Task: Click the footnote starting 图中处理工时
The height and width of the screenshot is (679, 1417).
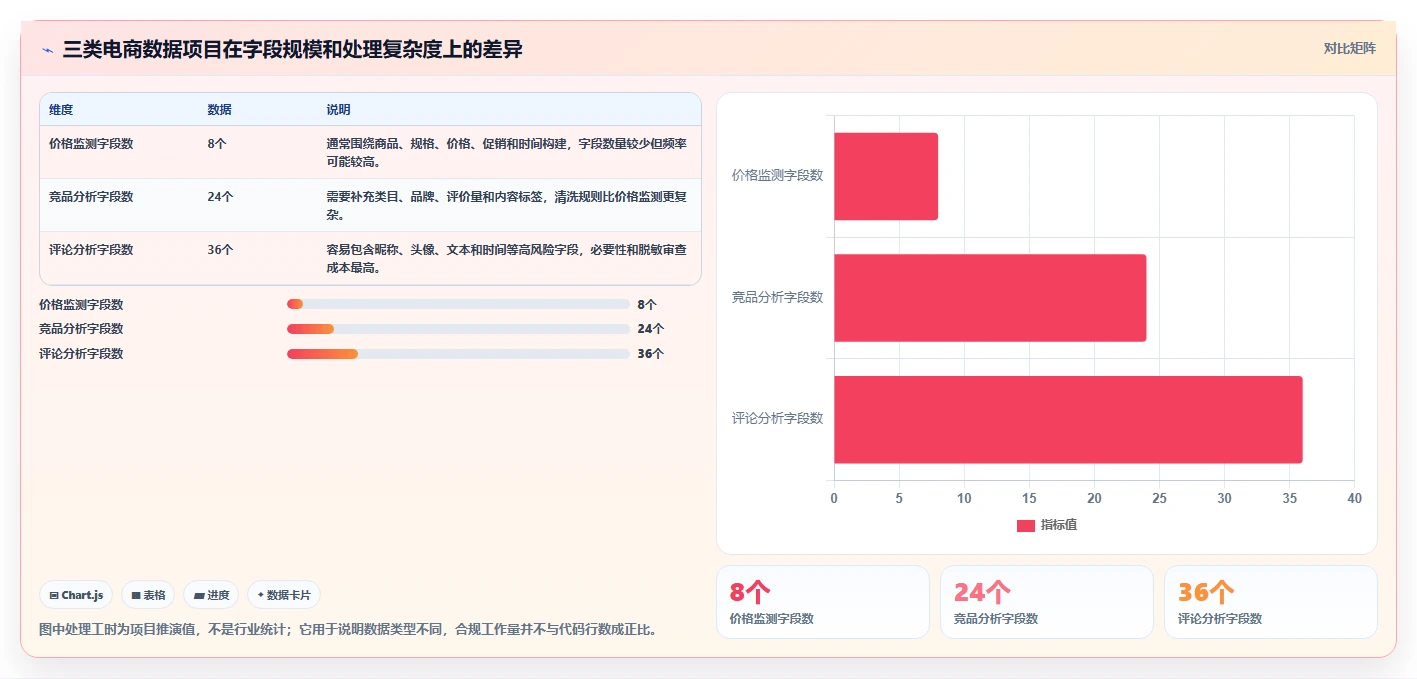Action: coord(348,630)
